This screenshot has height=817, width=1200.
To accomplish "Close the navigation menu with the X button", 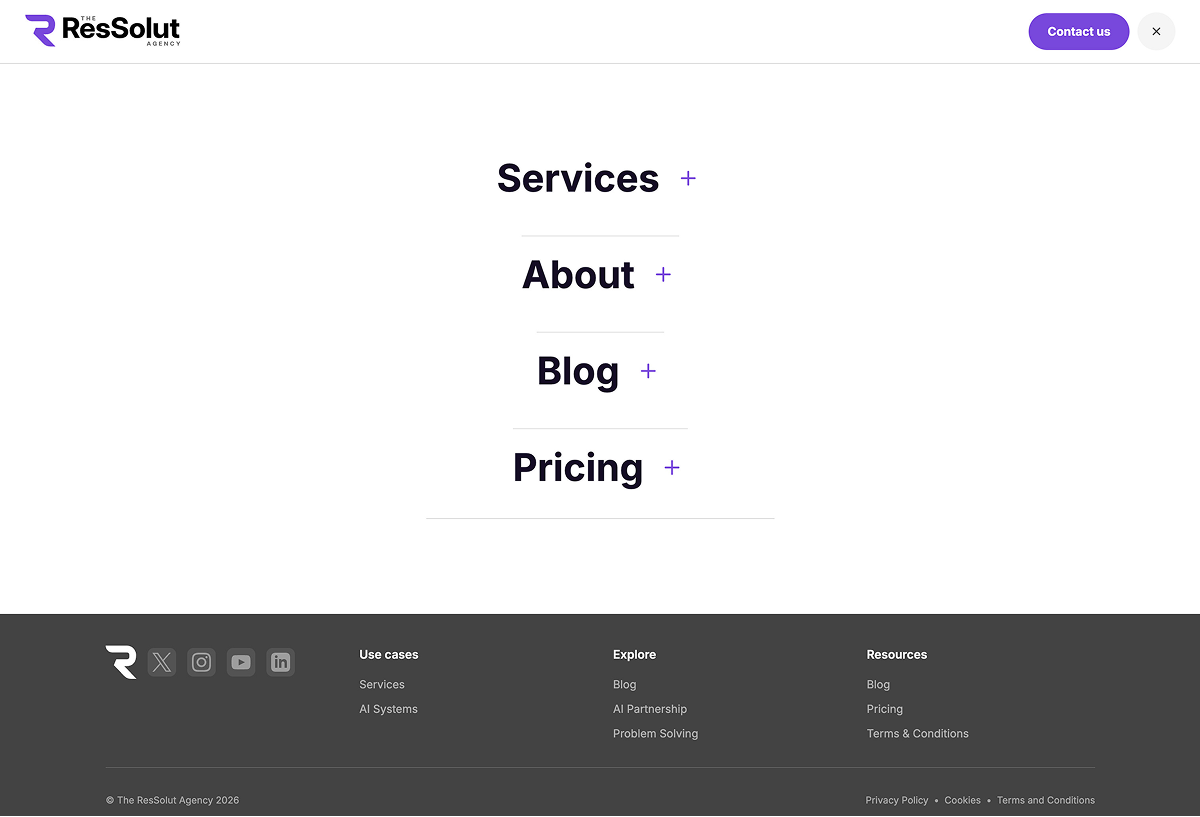I will tap(1156, 31).
